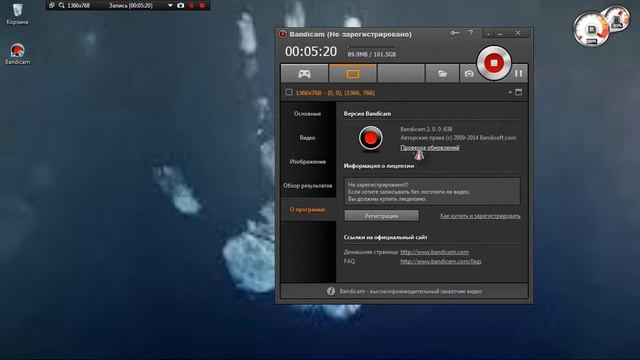Click the large gauge desktop gadget
This screenshot has width=640, height=360.
pyautogui.click(x=591, y=29)
